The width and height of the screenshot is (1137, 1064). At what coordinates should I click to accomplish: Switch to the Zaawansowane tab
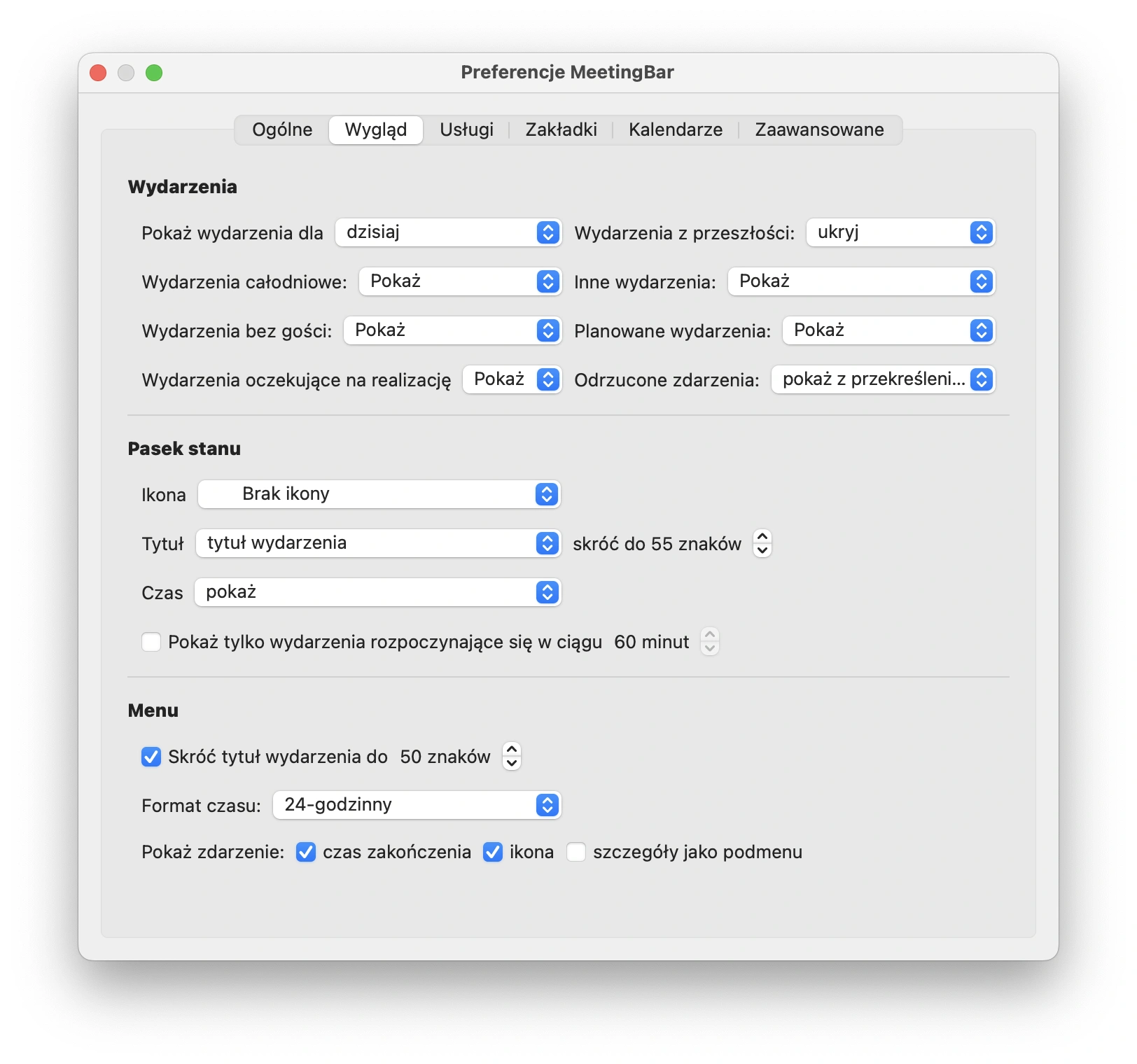pos(819,130)
